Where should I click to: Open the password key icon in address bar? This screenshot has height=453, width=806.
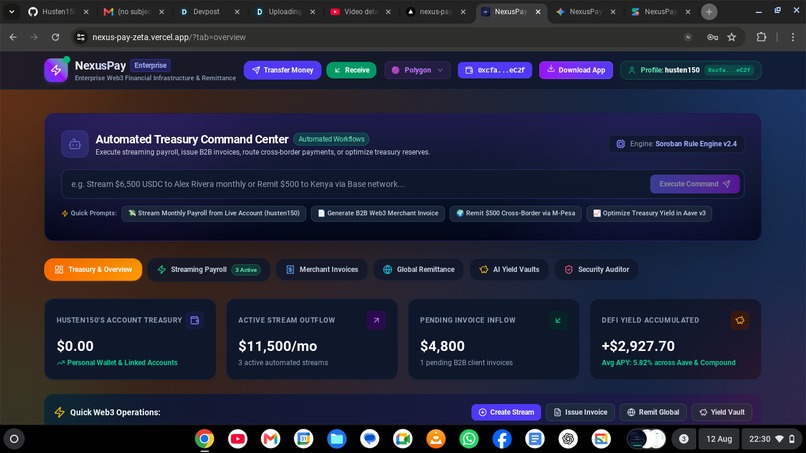pyautogui.click(x=712, y=37)
